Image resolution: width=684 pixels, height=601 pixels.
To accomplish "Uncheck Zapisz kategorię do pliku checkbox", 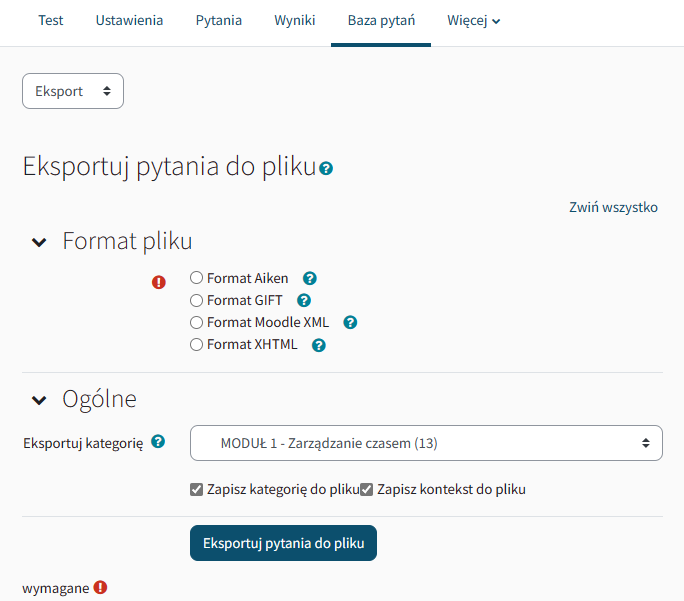I will coord(196,490).
